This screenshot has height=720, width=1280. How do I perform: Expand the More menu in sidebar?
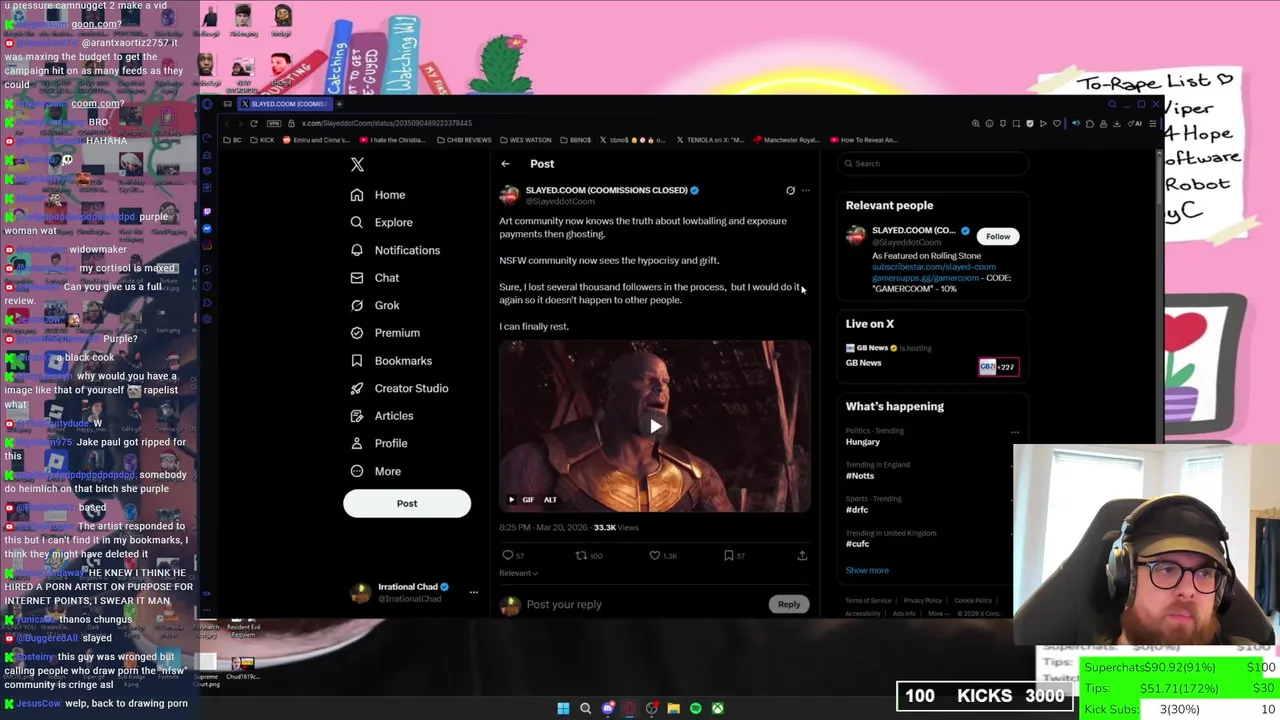[377, 471]
